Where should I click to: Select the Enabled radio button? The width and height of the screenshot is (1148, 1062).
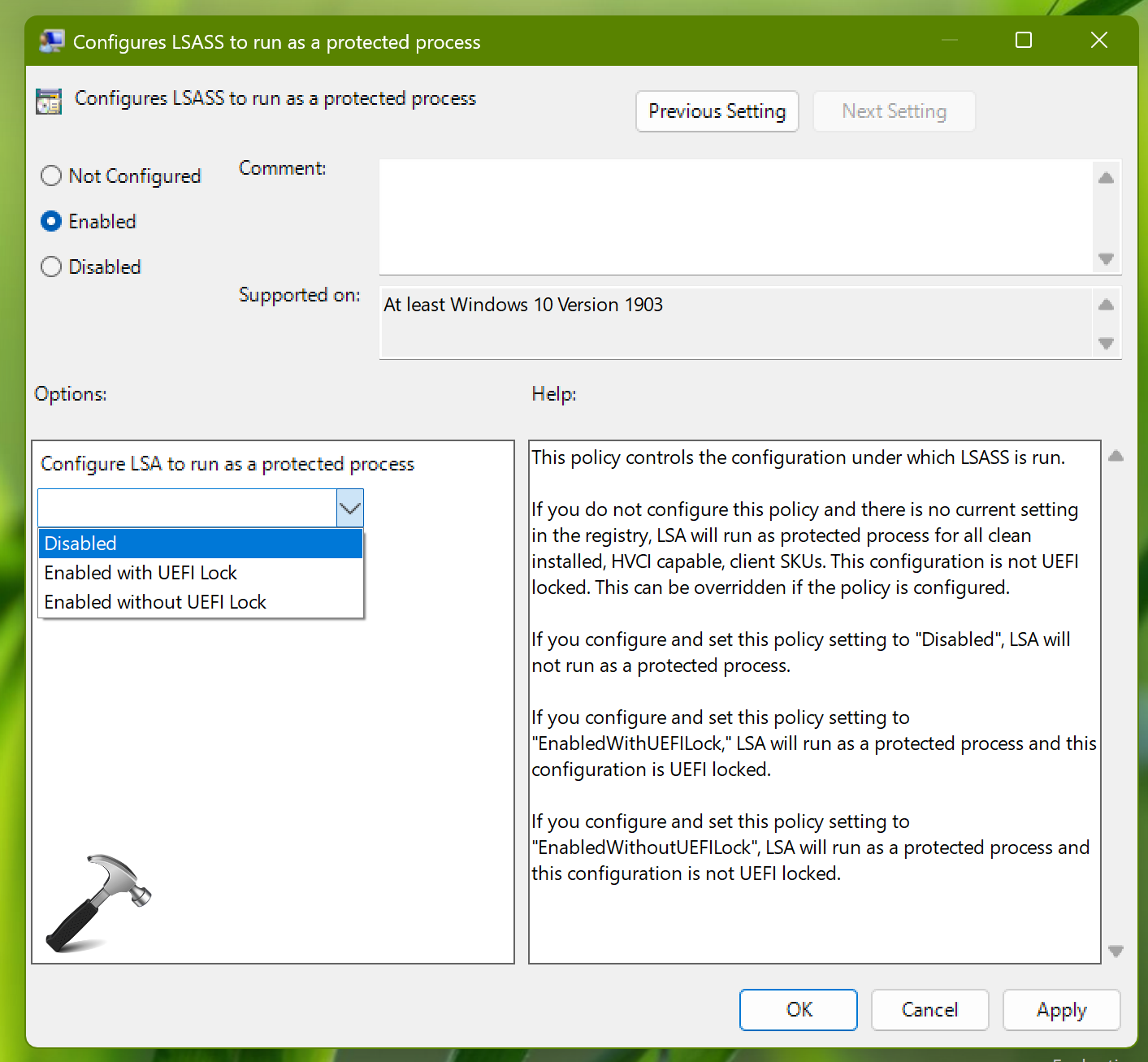click(x=51, y=221)
